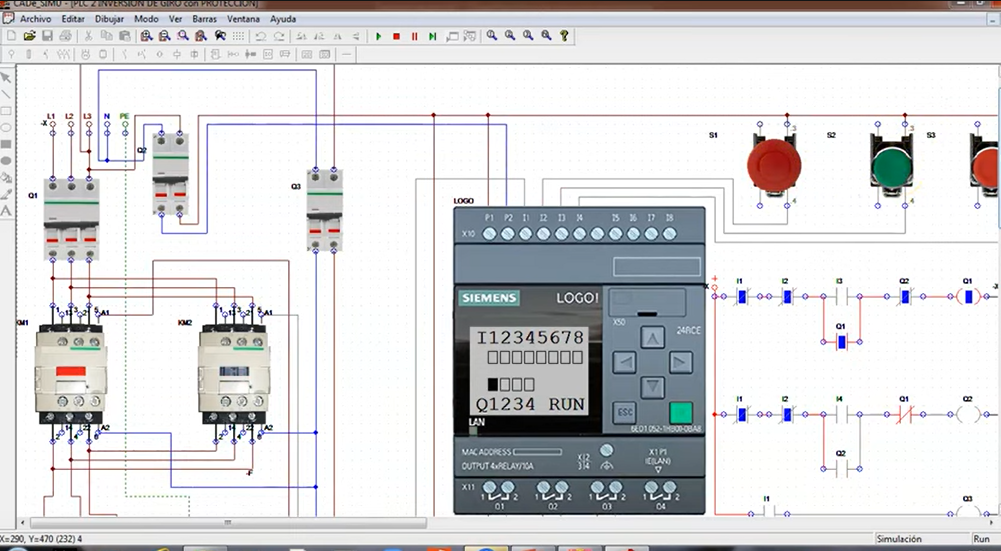
Task: Stop the simulation with red square icon
Action: [396, 36]
